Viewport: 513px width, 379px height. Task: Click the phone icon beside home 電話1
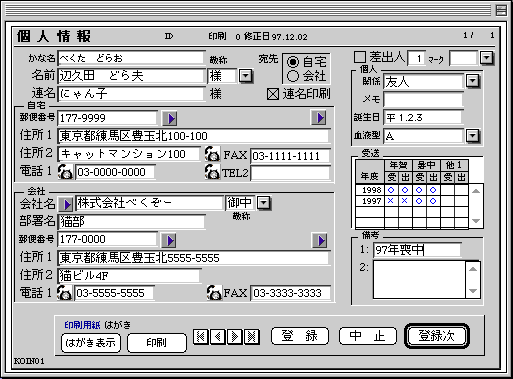[x=65, y=172]
